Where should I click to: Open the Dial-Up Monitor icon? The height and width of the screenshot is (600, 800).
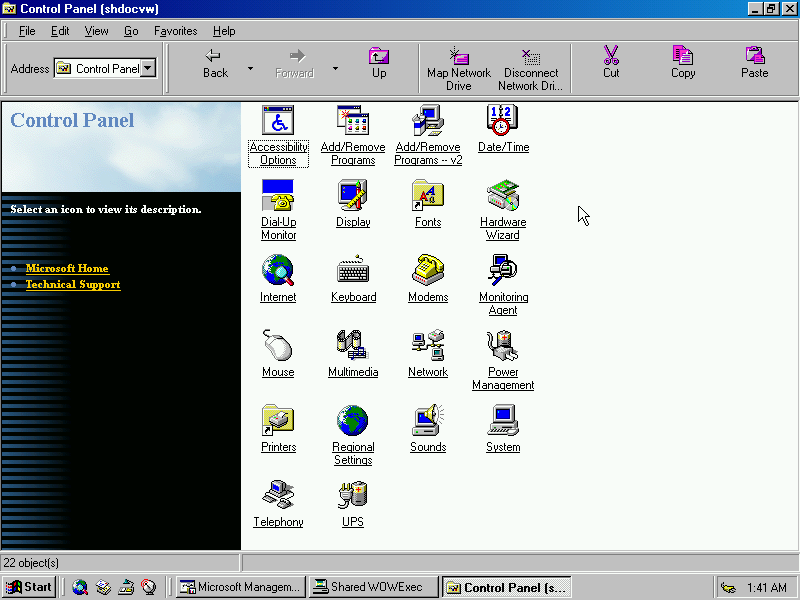click(278, 196)
